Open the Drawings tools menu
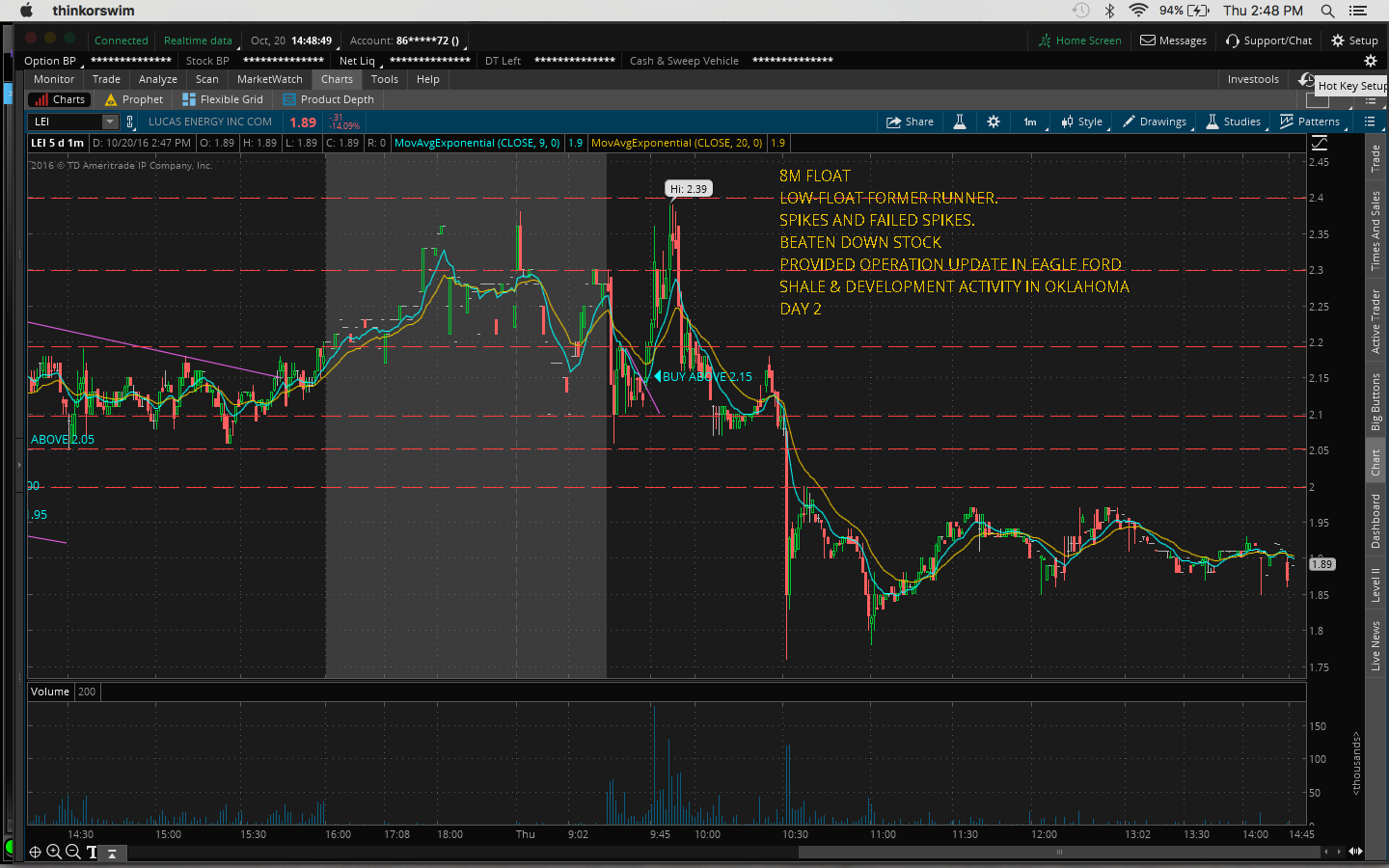The image size is (1389, 868). click(x=1155, y=122)
